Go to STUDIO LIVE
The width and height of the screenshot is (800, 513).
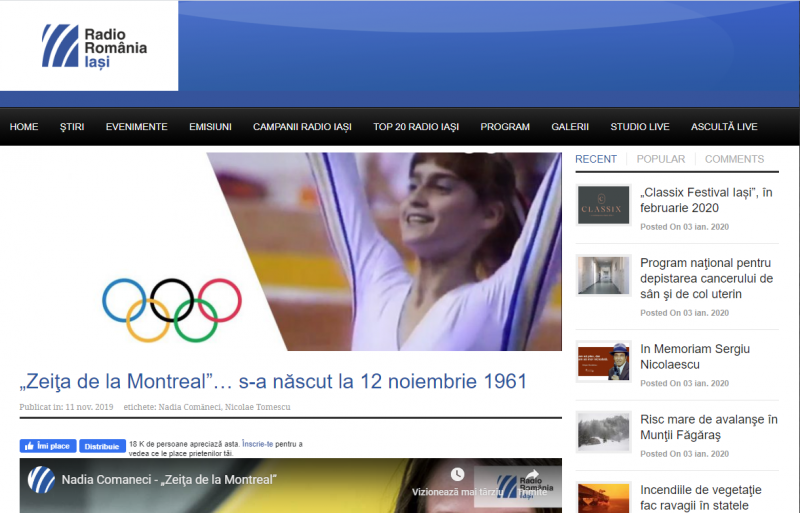tap(640, 127)
